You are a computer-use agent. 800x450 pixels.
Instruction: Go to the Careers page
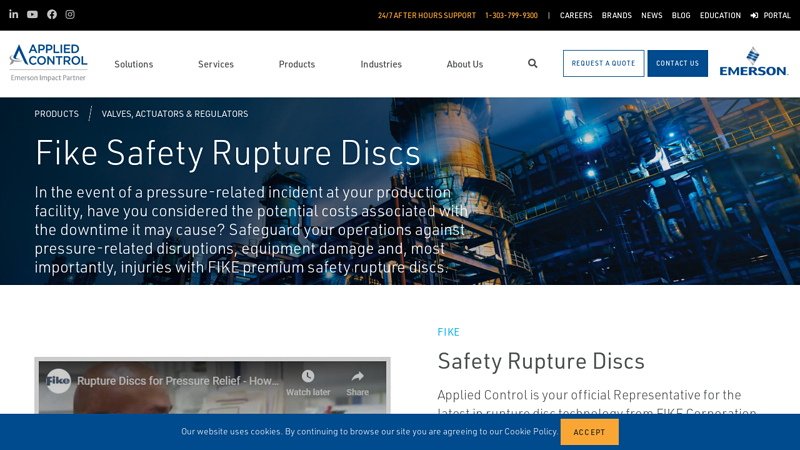click(576, 15)
